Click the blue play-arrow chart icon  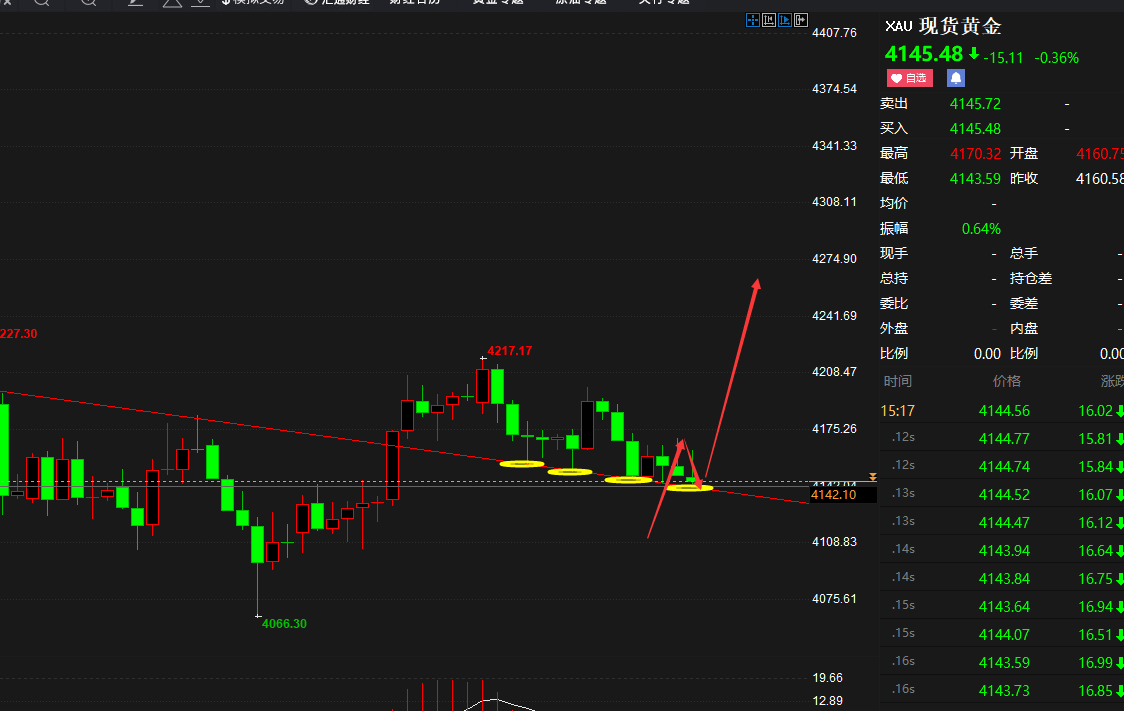tap(785, 20)
